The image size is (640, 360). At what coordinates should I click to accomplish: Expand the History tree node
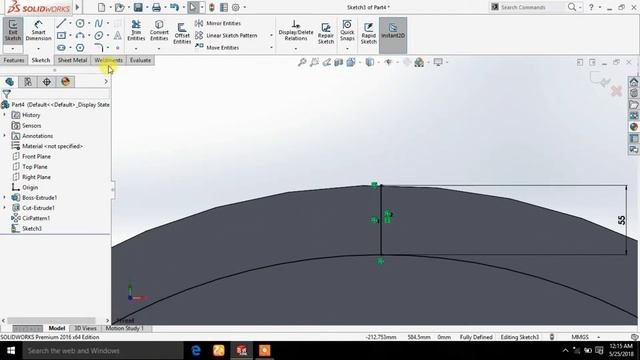(4, 115)
